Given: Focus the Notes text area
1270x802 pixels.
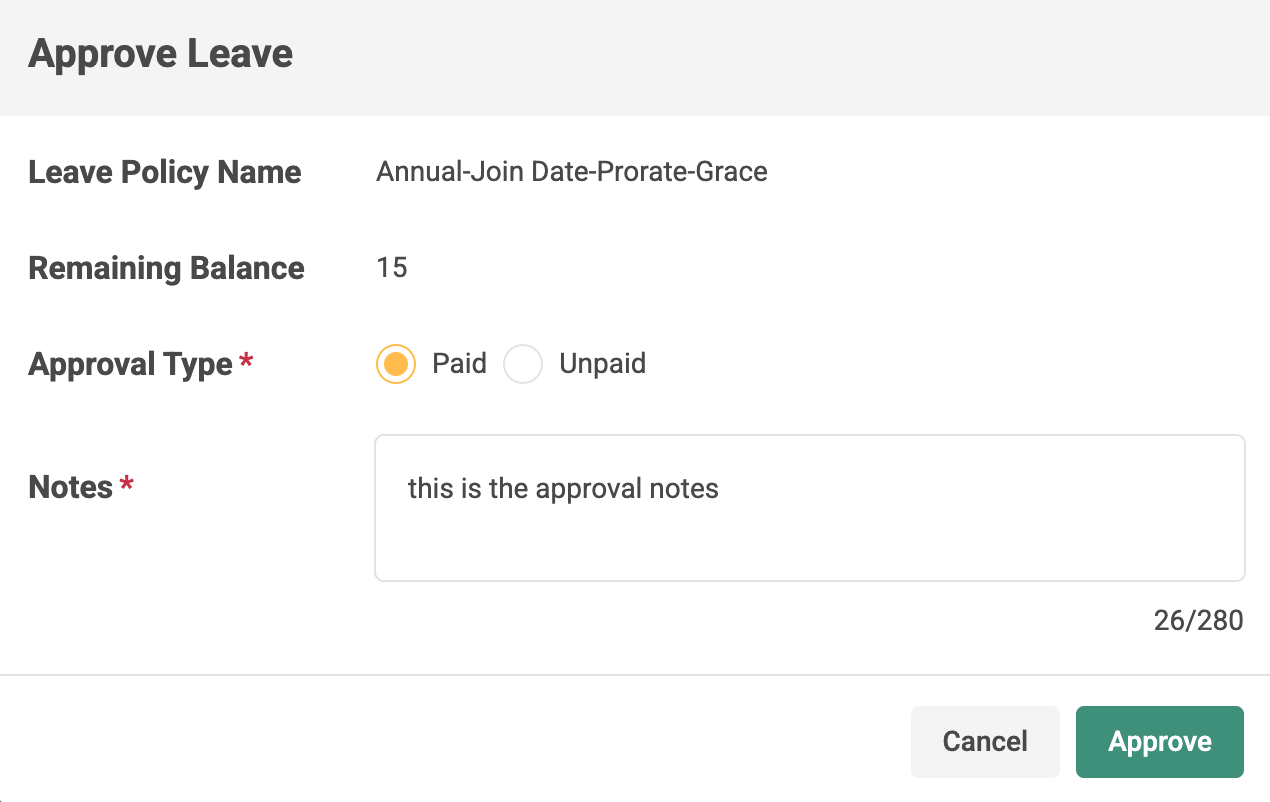Looking at the screenshot, I should 810,508.
